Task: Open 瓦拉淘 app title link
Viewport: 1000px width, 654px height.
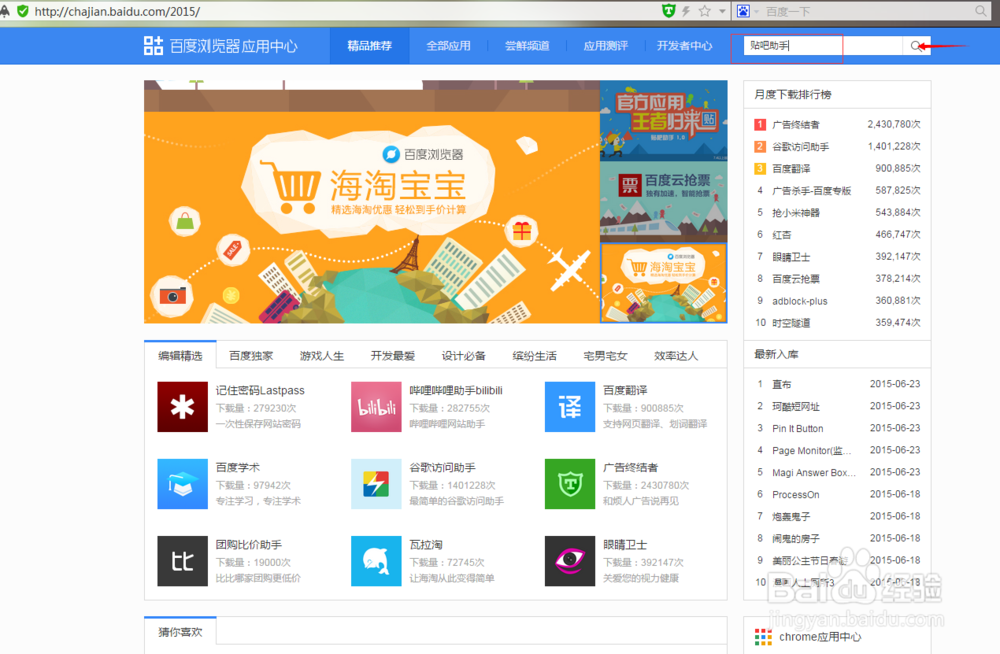Action: [426, 545]
